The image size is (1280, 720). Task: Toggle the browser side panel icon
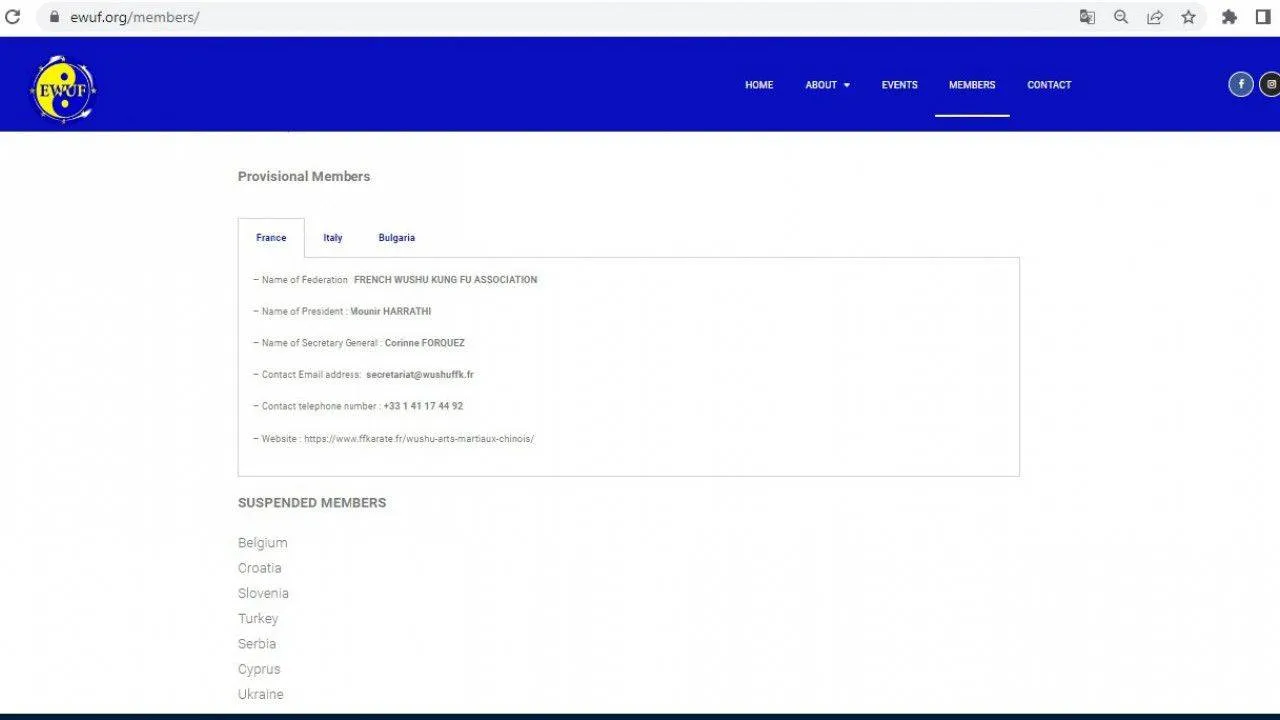coord(1262,17)
